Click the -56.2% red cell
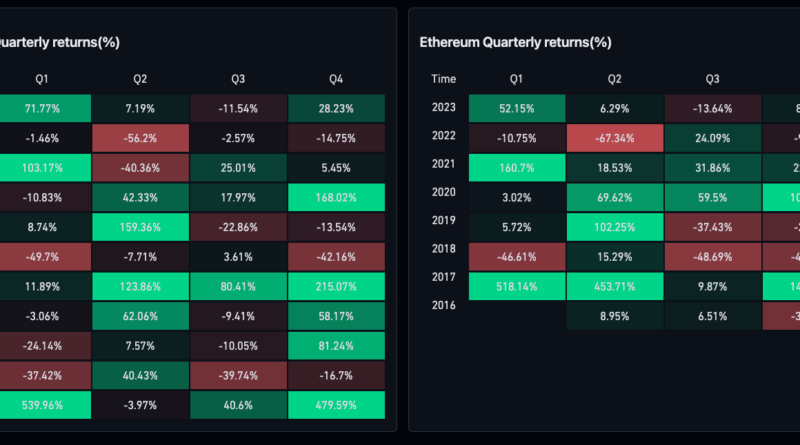800x445 pixels. [139, 138]
